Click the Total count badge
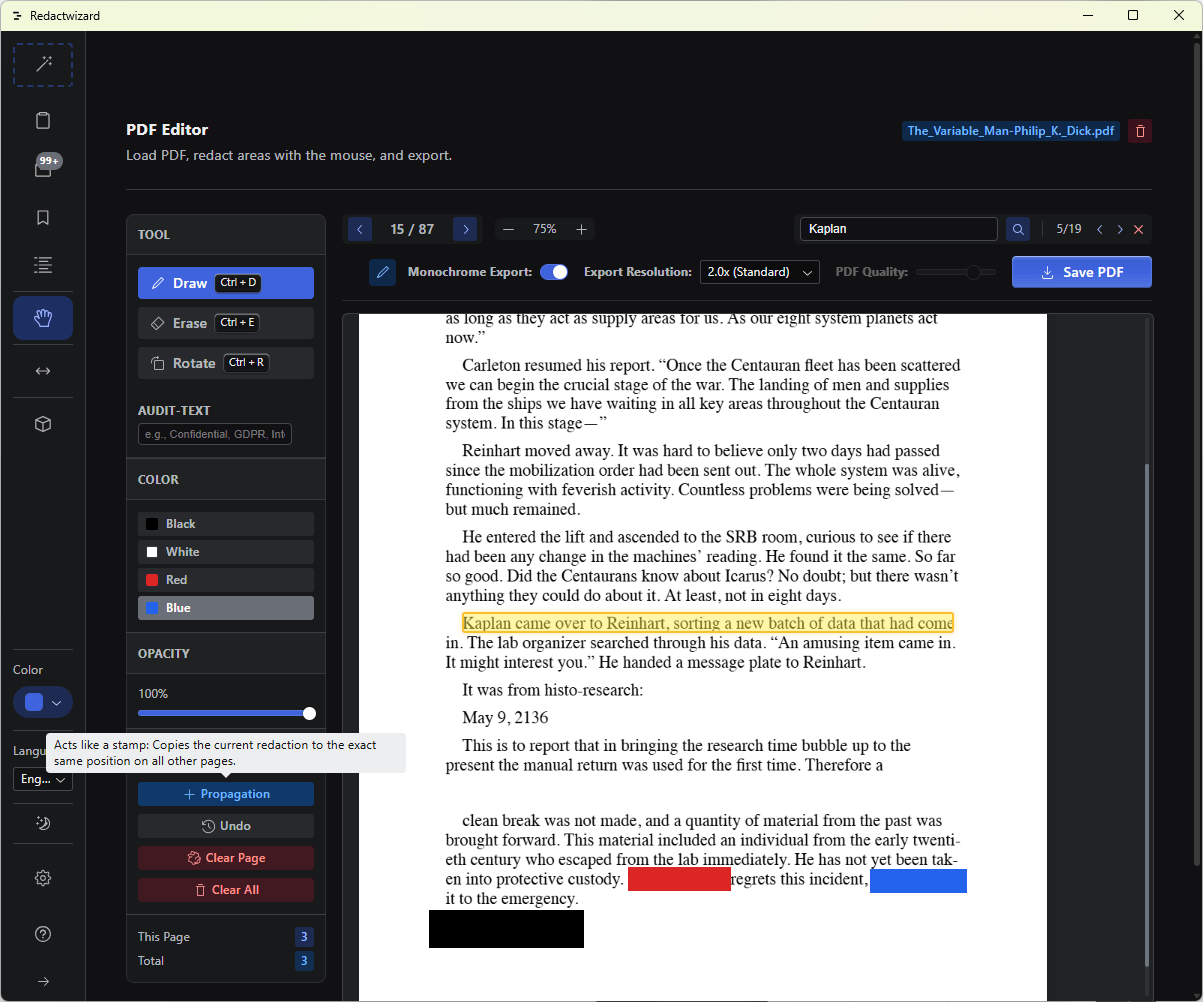This screenshot has height=1002, width=1203. [x=305, y=961]
